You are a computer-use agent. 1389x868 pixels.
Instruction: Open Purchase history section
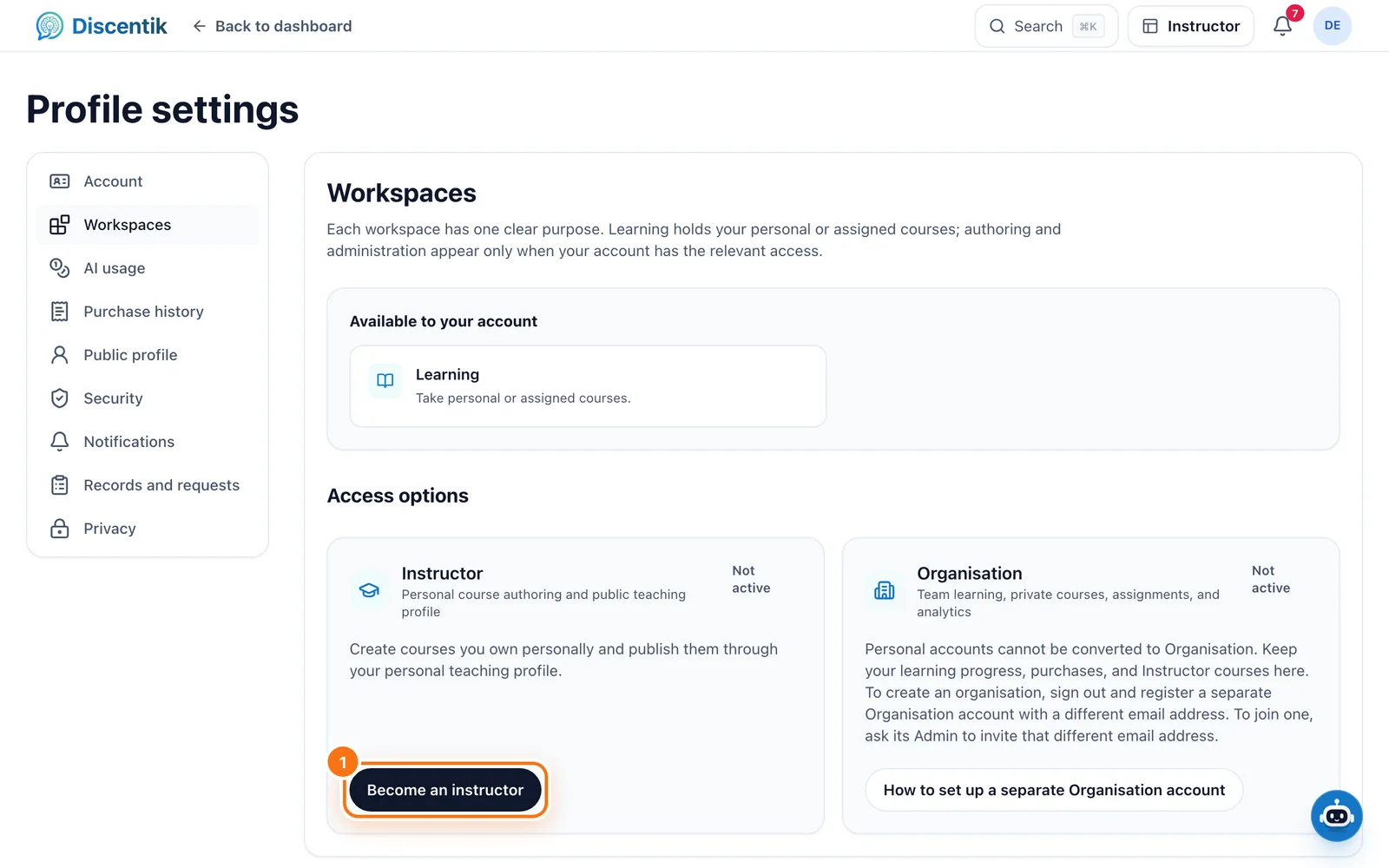(148, 312)
